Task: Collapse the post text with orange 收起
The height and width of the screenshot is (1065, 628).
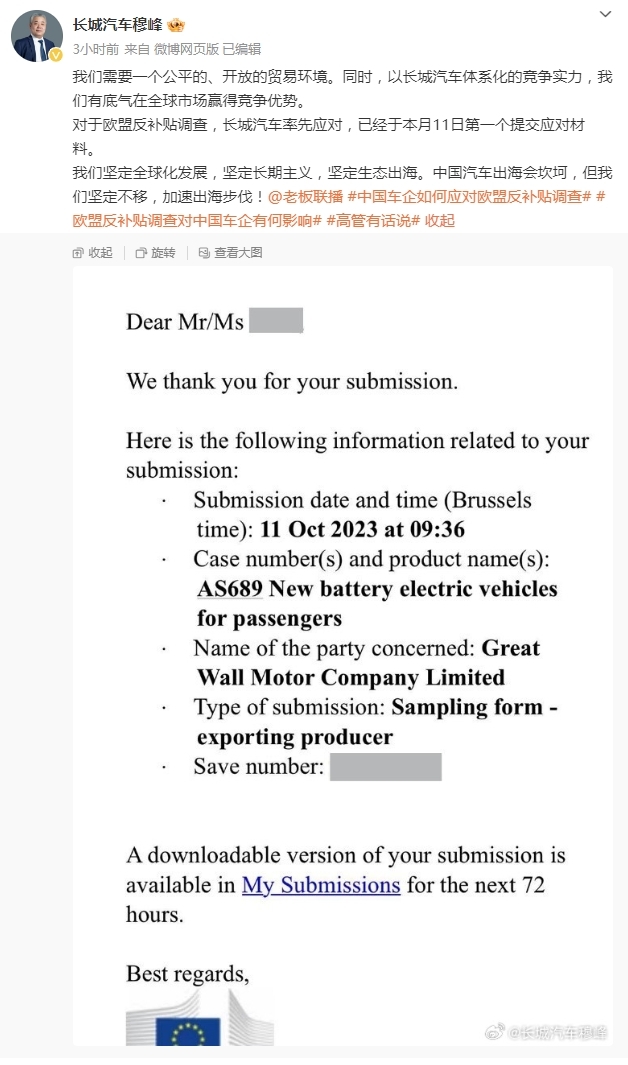Action: [x=439, y=220]
